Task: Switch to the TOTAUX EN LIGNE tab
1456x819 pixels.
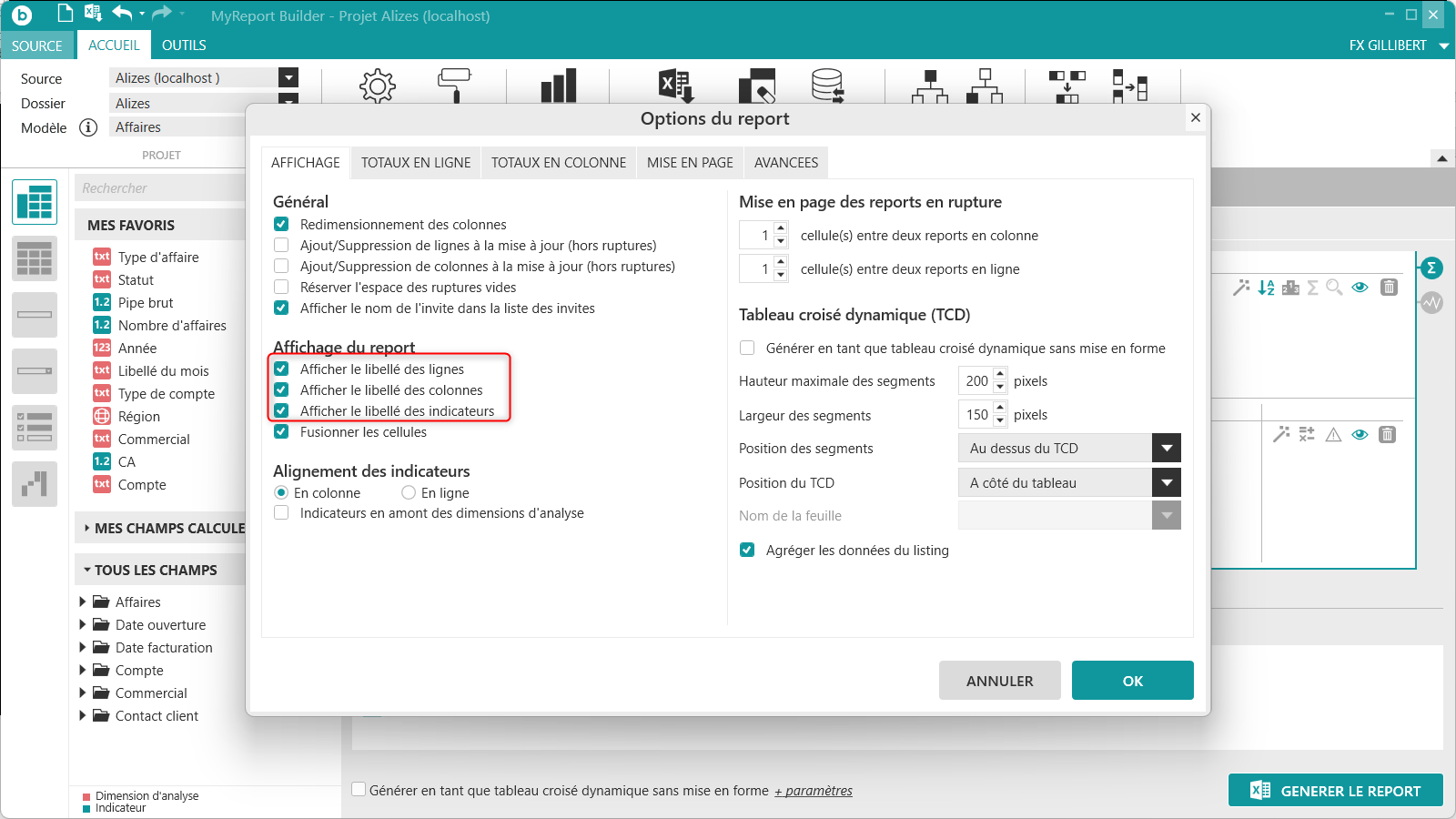Action: 416,163
